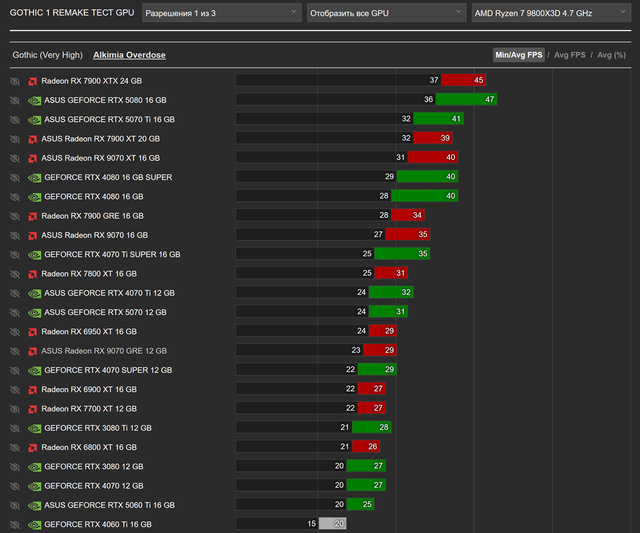Switch to Gothic (Very High) tab
Screen dimensions: 640x533
(47, 55)
